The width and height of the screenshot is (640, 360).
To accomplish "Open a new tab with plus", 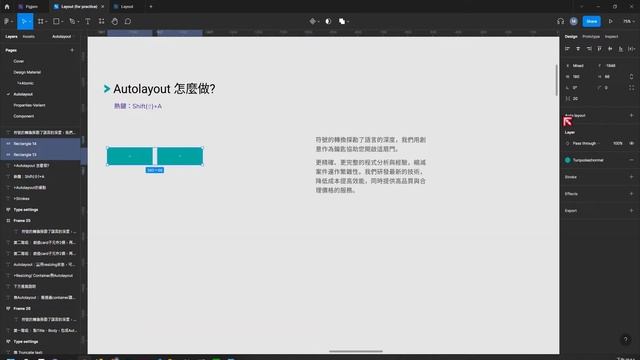I will tap(151, 7).
